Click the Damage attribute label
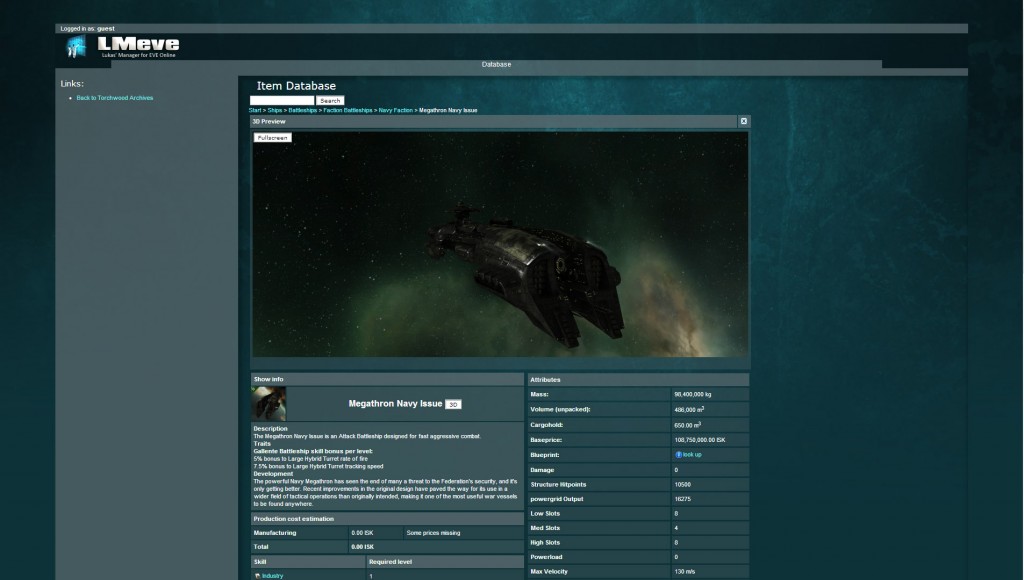 (x=542, y=470)
